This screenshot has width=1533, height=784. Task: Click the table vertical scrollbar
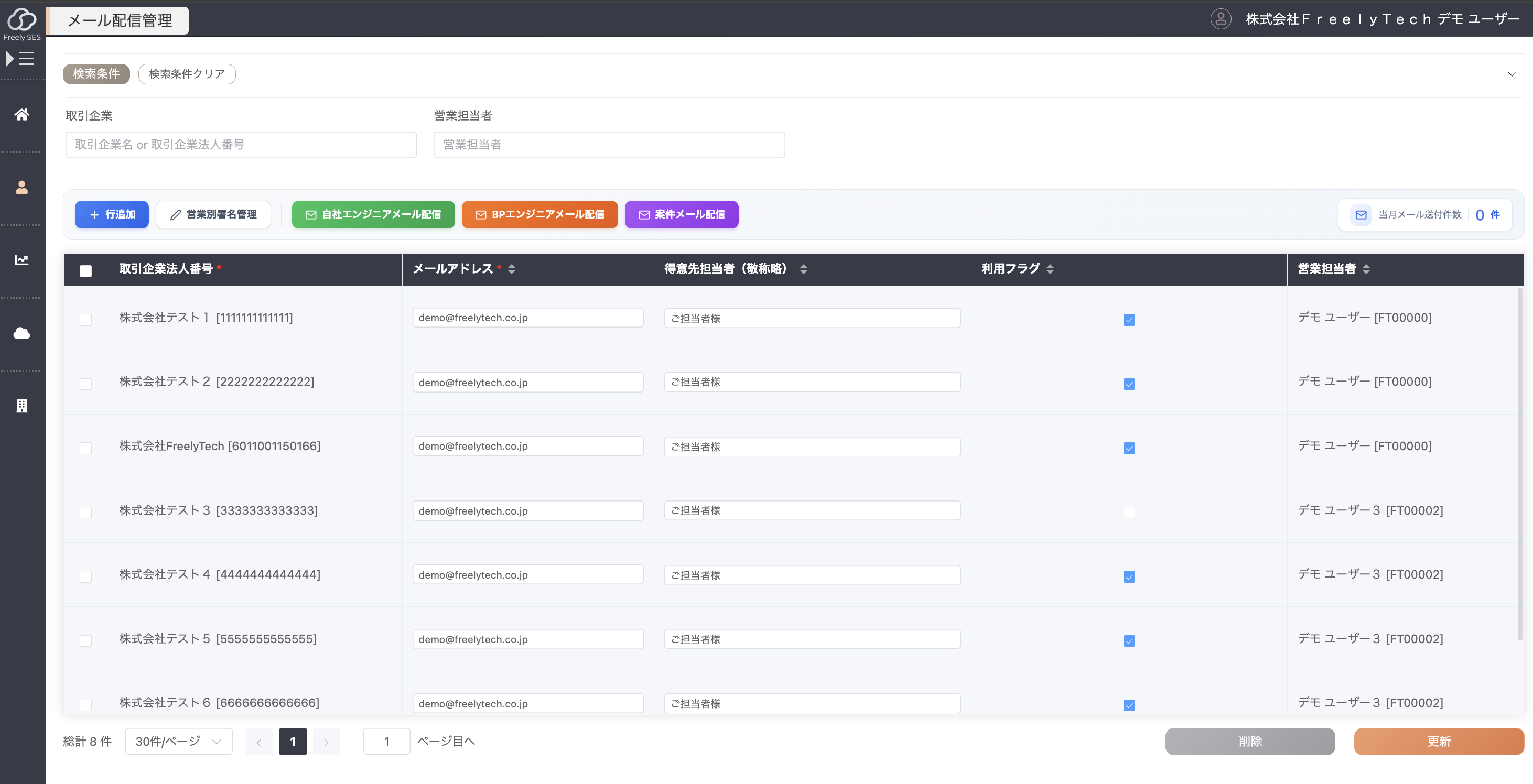[x=1519, y=464]
